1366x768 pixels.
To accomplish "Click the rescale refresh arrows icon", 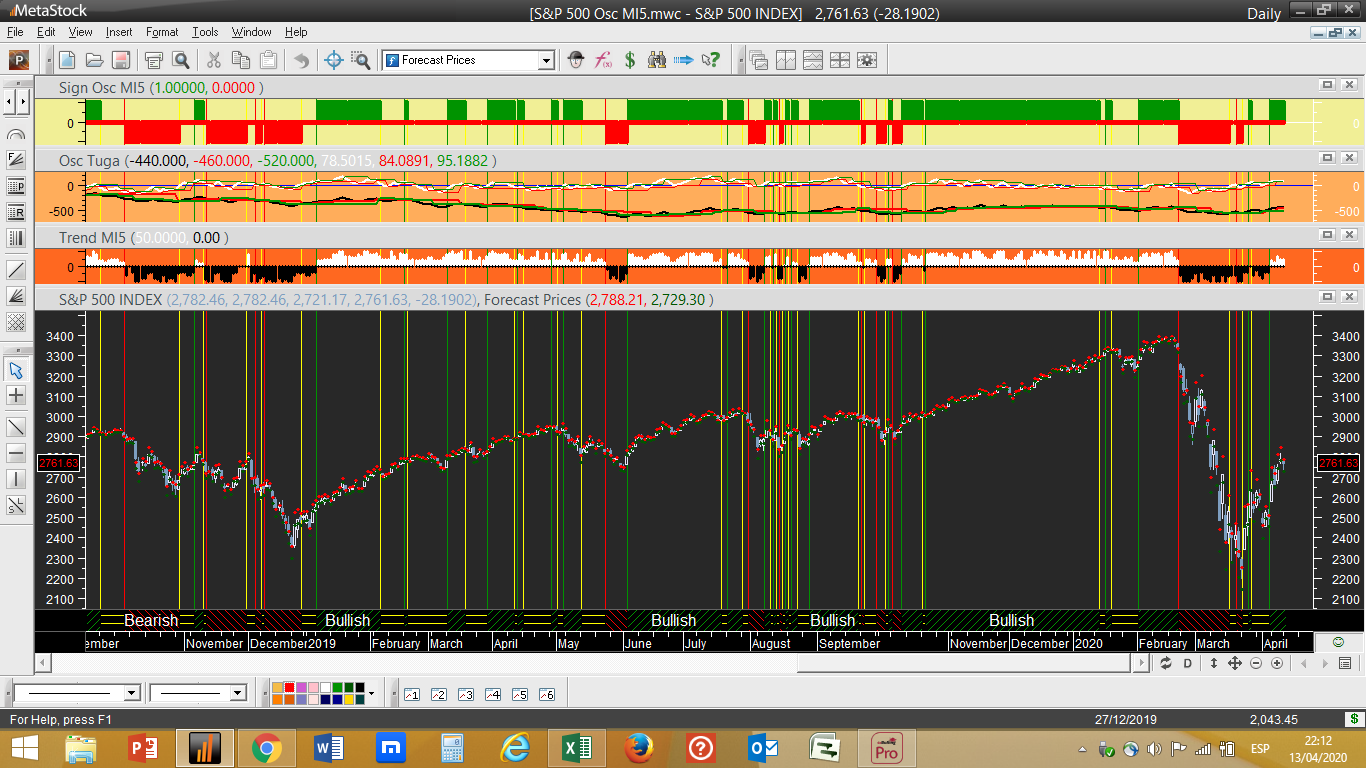I will click(x=1166, y=663).
